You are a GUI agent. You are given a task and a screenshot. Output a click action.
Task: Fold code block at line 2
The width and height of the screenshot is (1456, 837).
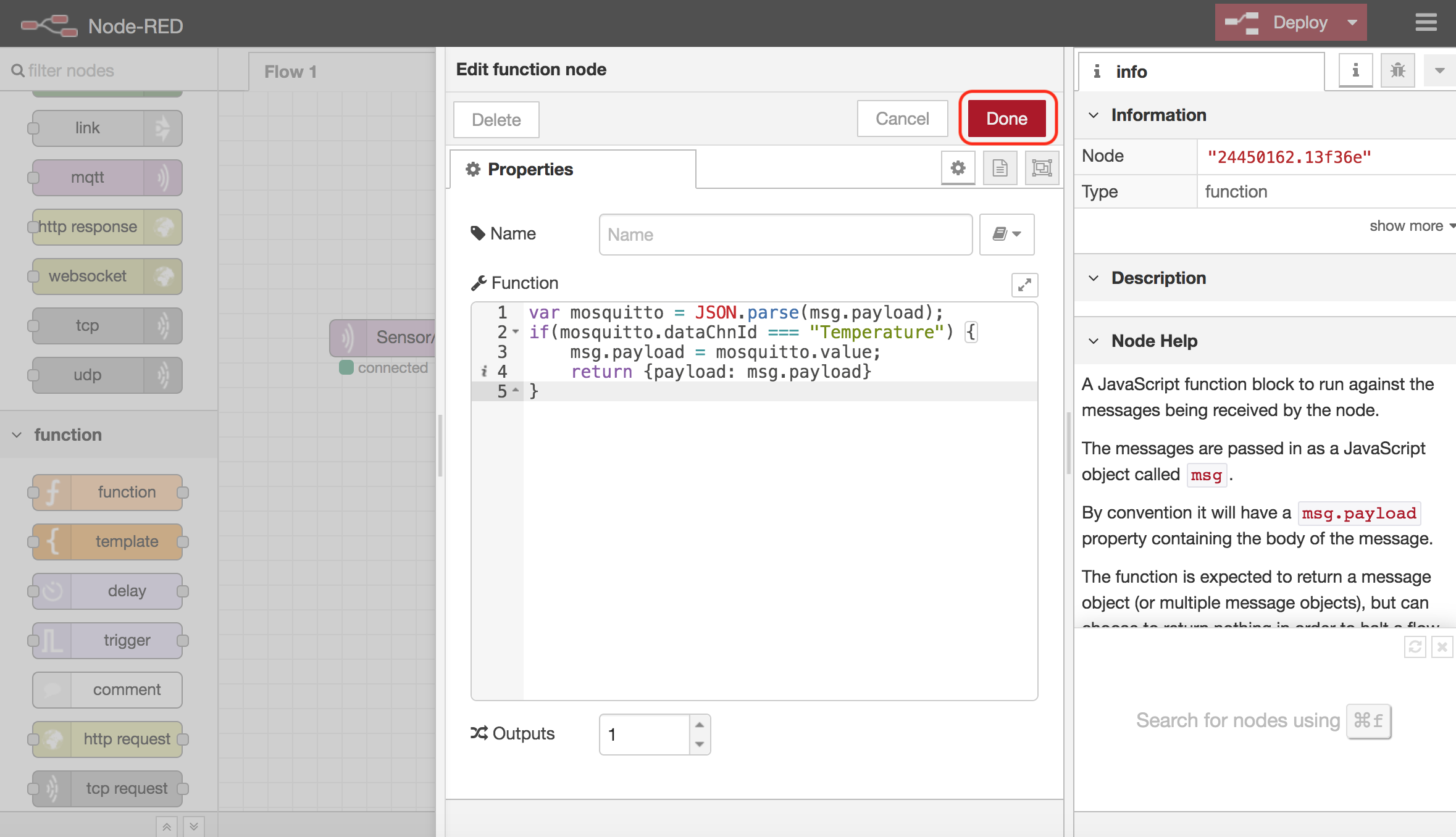[516, 332]
